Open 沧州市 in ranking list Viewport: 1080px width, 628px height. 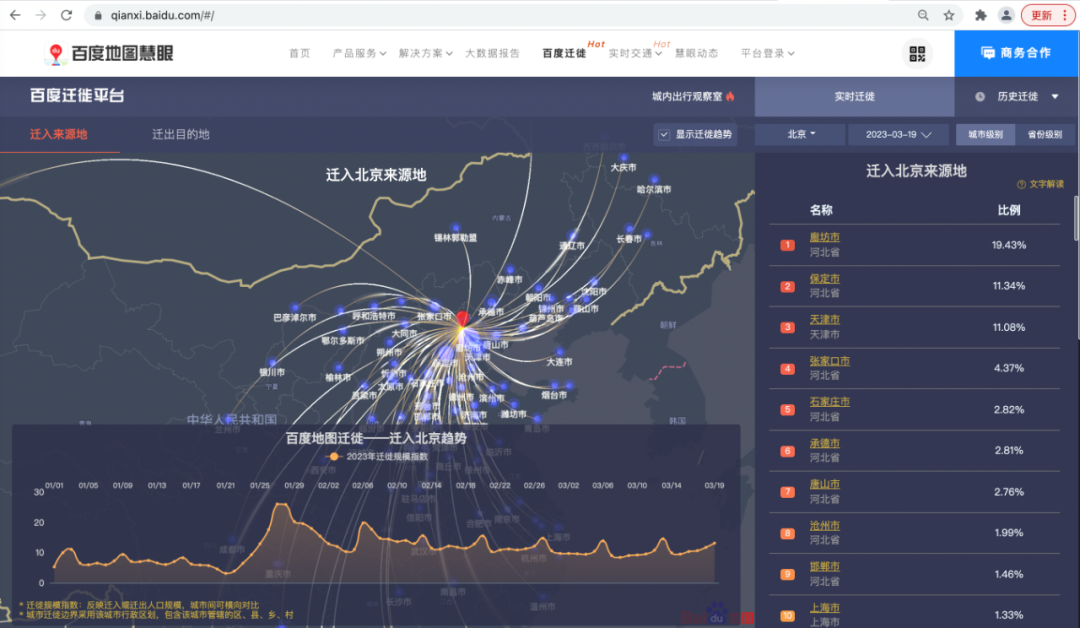(824, 525)
